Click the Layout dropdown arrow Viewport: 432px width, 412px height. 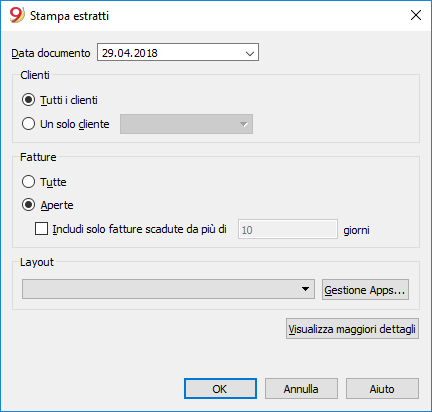click(305, 289)
